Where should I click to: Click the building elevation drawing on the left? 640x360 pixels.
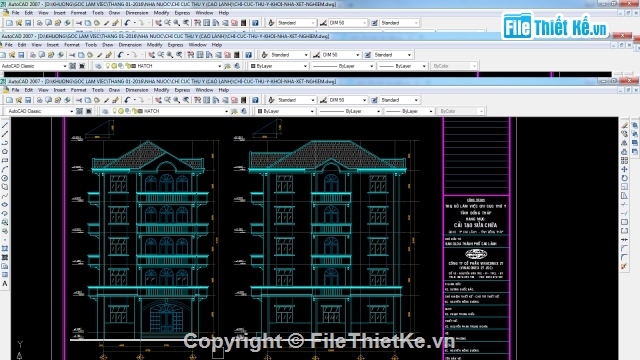point(148,238)
